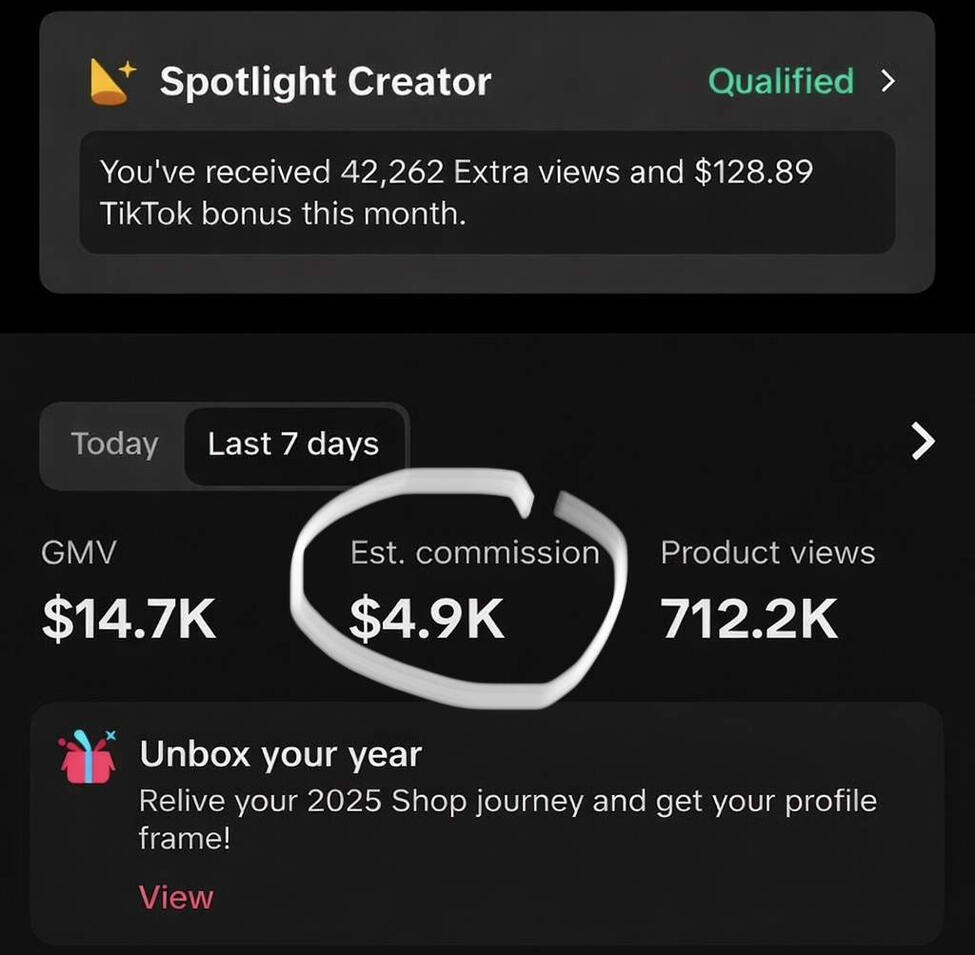Open Spotlight Creator details chevron
Image resolution: width=975 pixels, height=955 pixels.
click(x=888, y=81)
